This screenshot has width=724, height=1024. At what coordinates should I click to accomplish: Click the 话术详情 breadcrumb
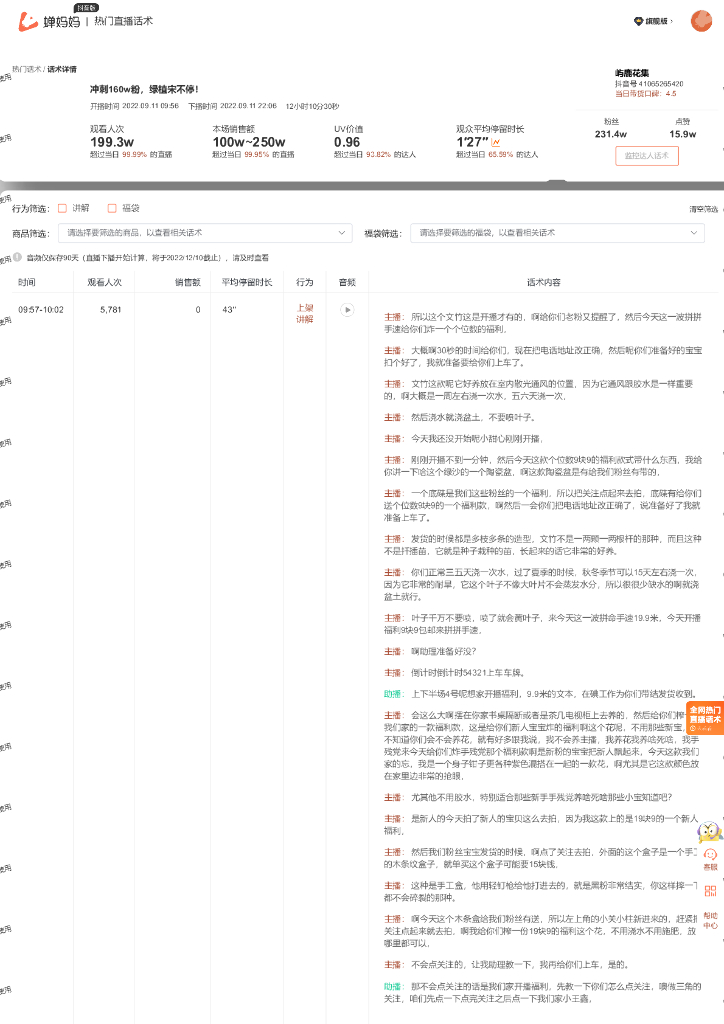point(62,69)
